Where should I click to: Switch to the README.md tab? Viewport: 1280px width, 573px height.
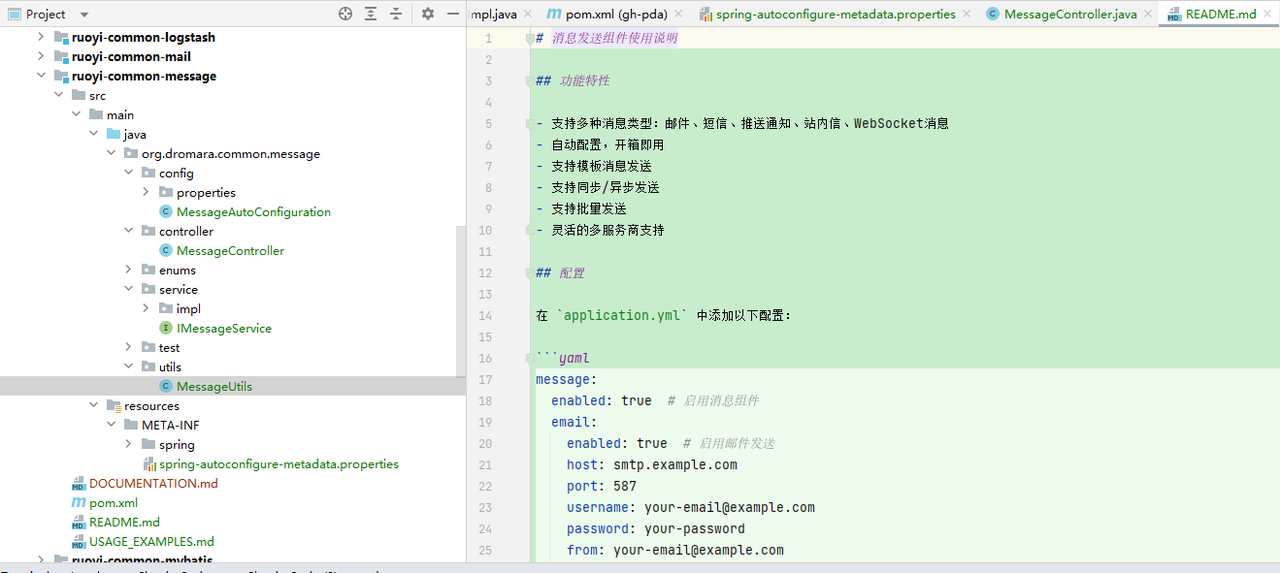pos(1220,14)
